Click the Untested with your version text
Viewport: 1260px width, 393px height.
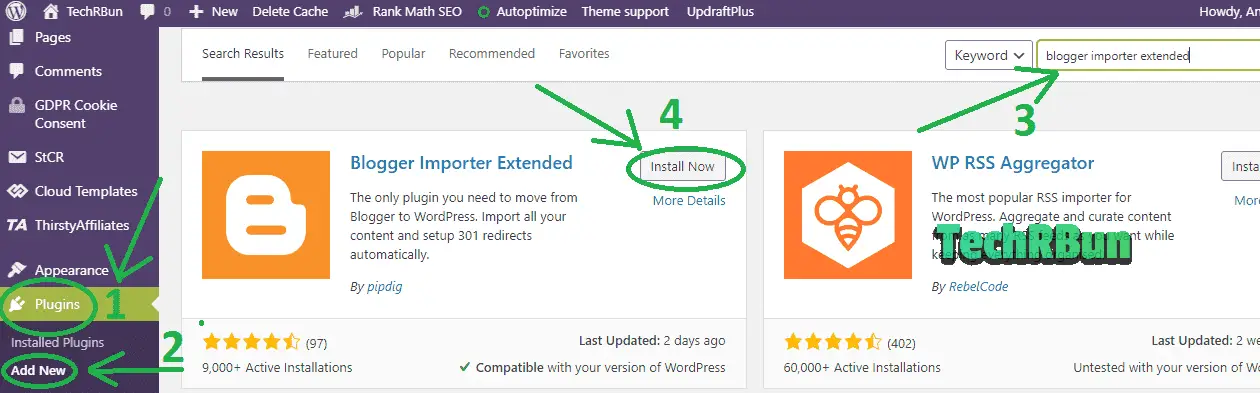click(x=1166, y=367)
